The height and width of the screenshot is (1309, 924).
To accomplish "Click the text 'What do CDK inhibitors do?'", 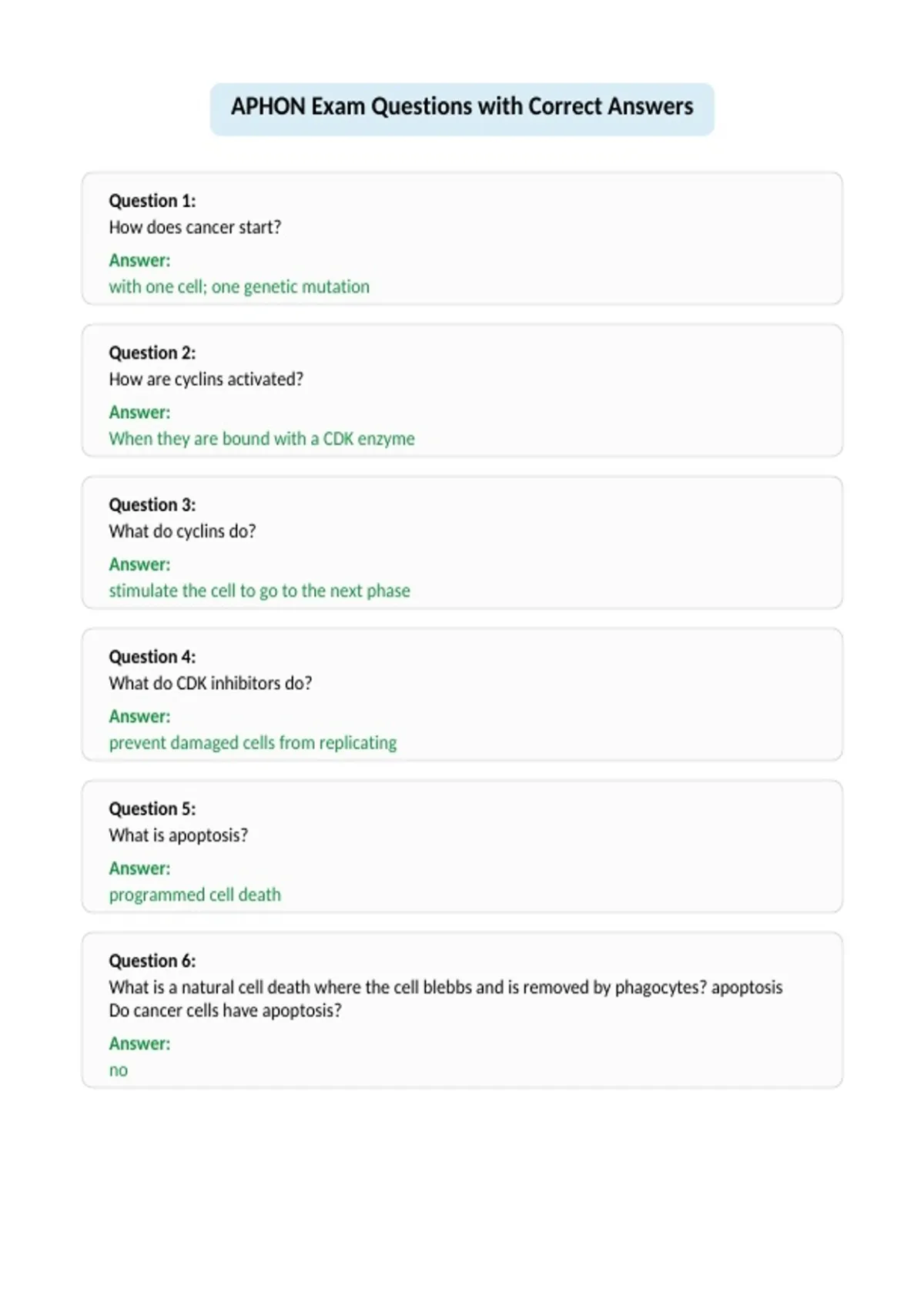I will [x=210, y=683].
